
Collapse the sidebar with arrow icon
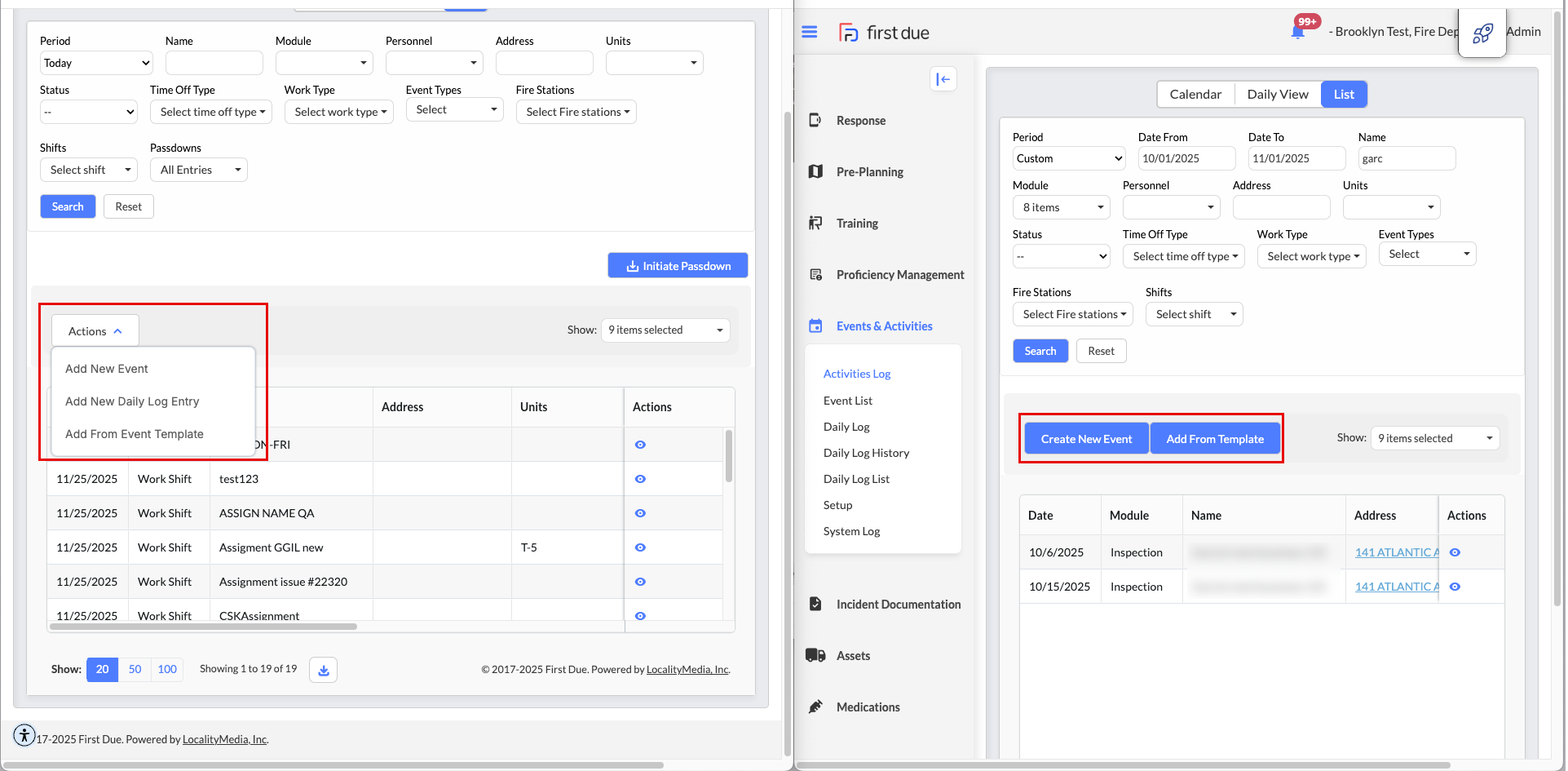[x=943, y=79]
